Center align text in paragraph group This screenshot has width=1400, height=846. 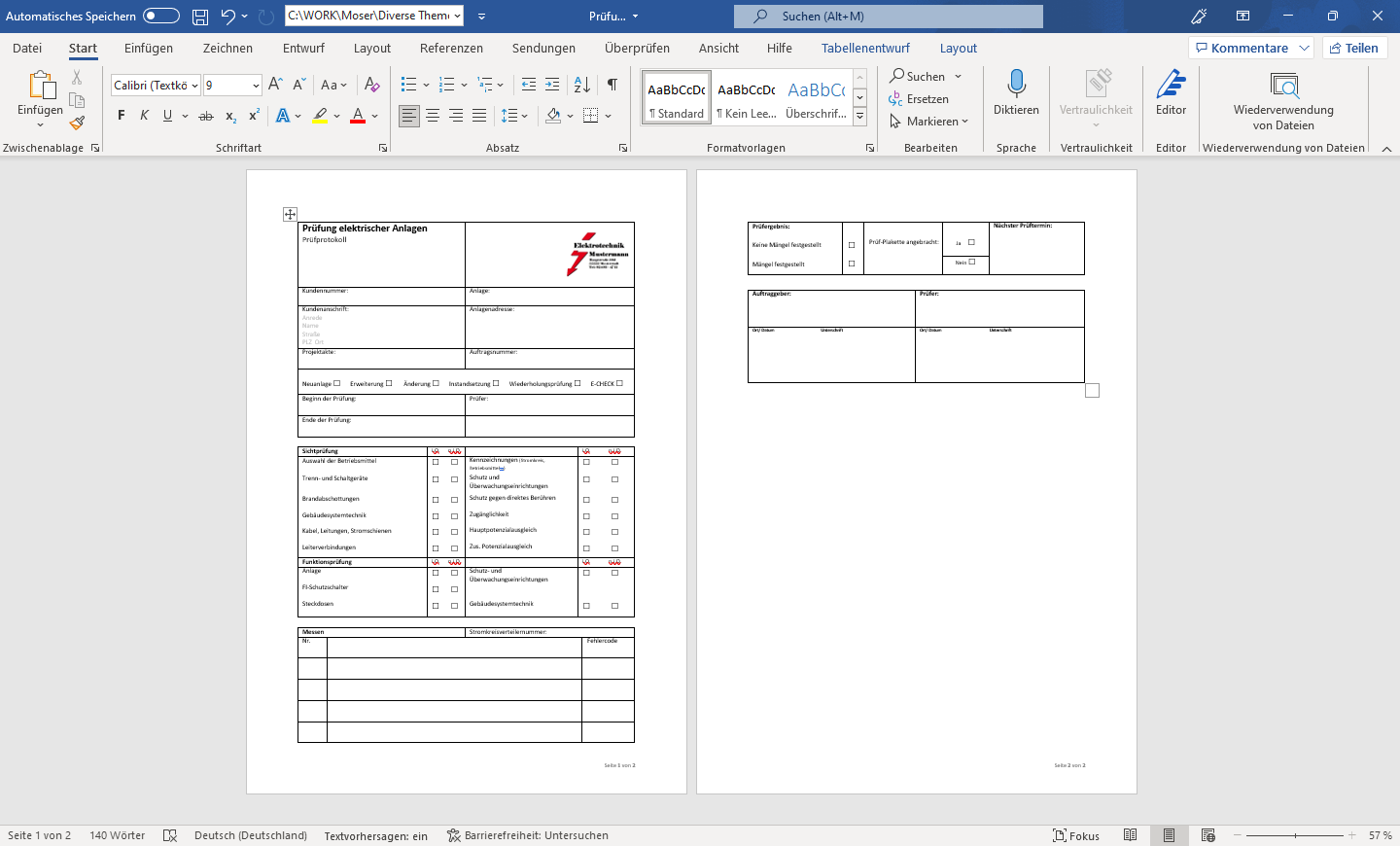433,116
